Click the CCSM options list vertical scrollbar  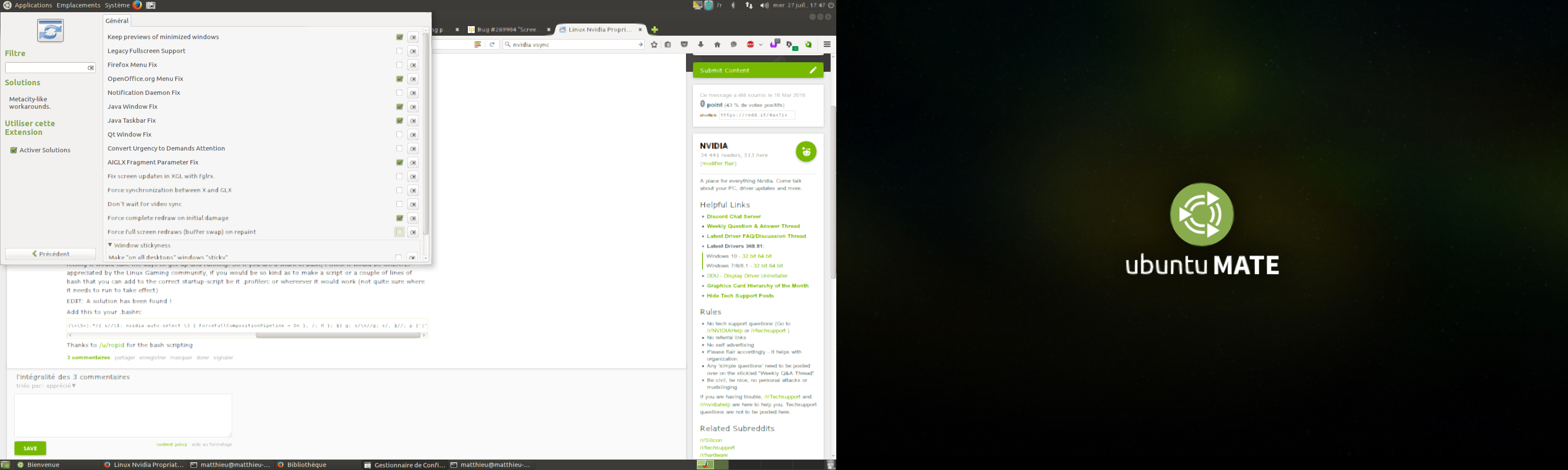426,134
